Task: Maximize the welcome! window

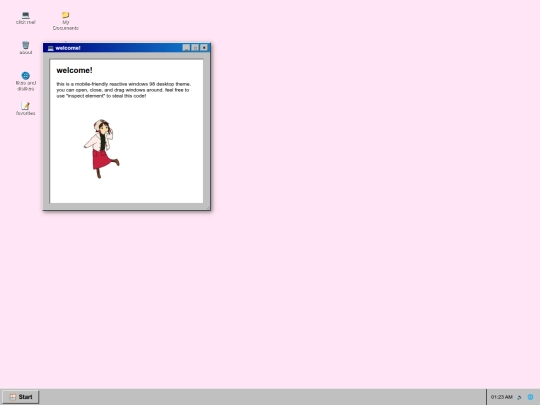Action: click(195, 48)
